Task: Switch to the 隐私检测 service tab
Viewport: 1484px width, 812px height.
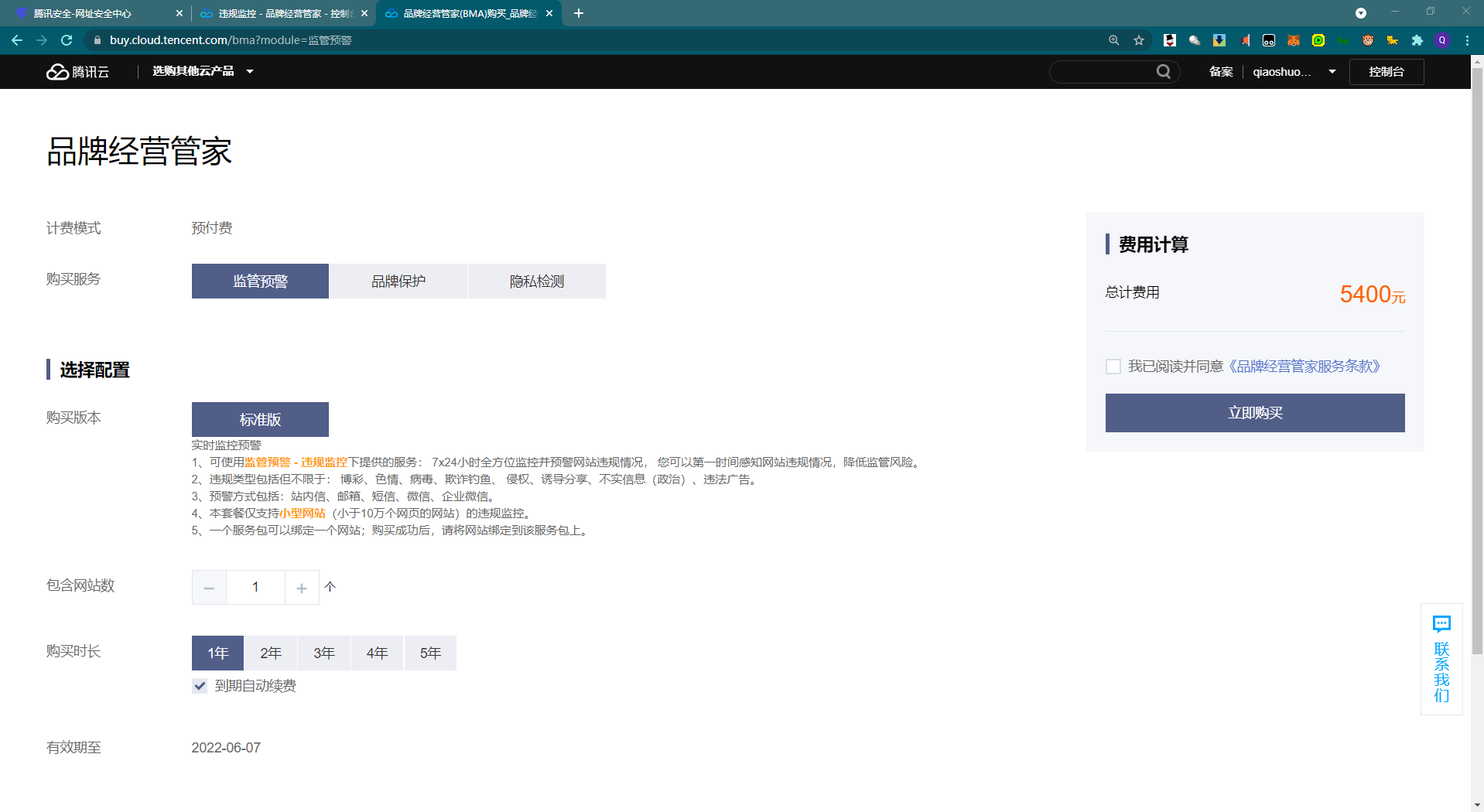Action: pos(536,281)
